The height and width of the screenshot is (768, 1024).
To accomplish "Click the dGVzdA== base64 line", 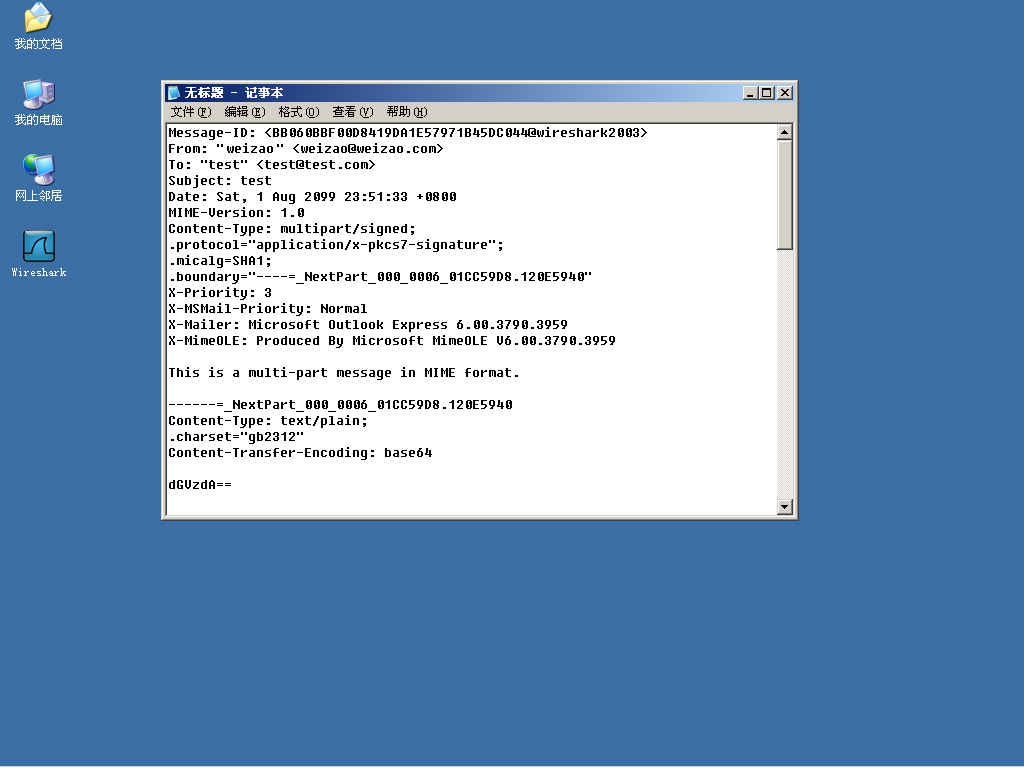I will (200, 485).
